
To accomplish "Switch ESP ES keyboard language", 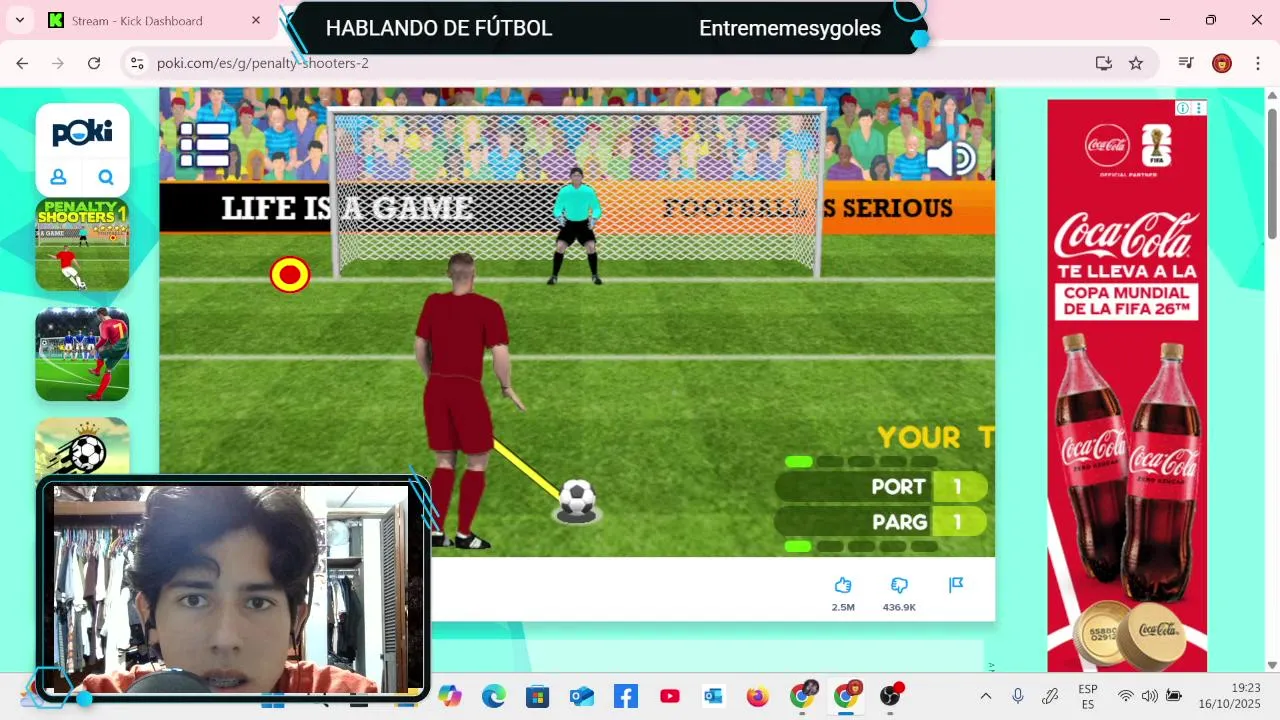I will point(1088,696).
